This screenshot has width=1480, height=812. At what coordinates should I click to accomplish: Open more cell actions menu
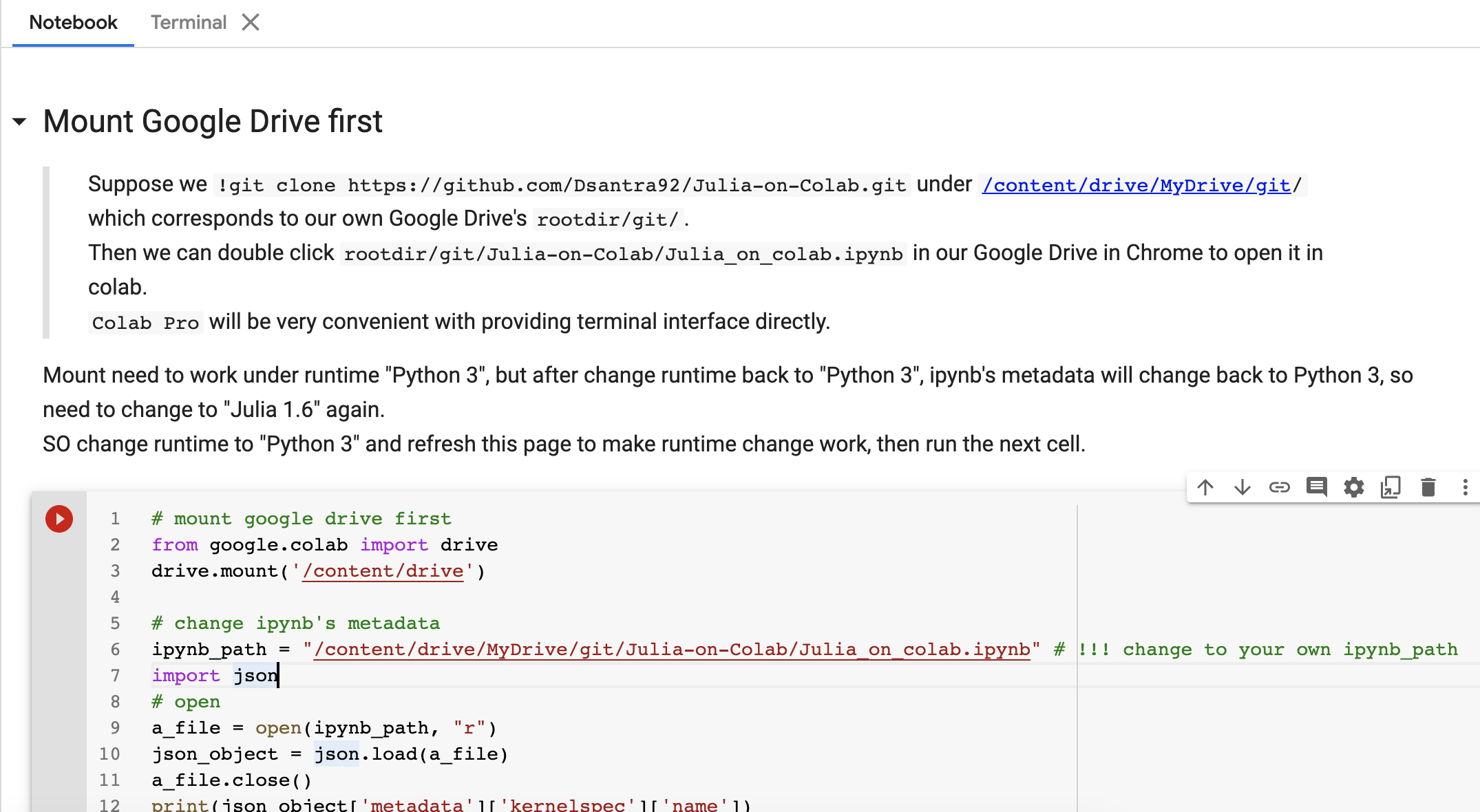pyautogui.click(x=1465, y=488)
